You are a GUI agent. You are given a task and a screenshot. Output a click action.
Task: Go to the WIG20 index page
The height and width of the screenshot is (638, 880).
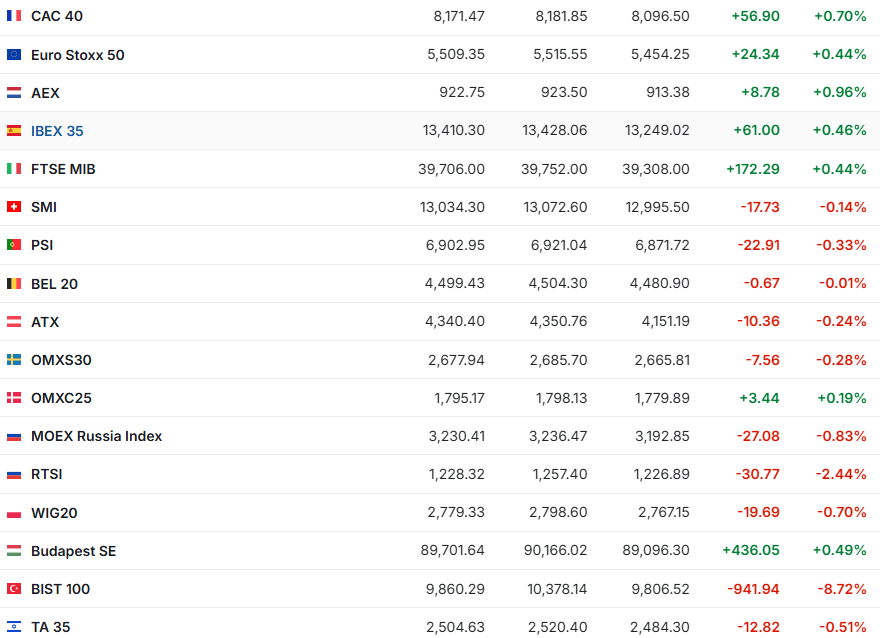click(54, 513)
